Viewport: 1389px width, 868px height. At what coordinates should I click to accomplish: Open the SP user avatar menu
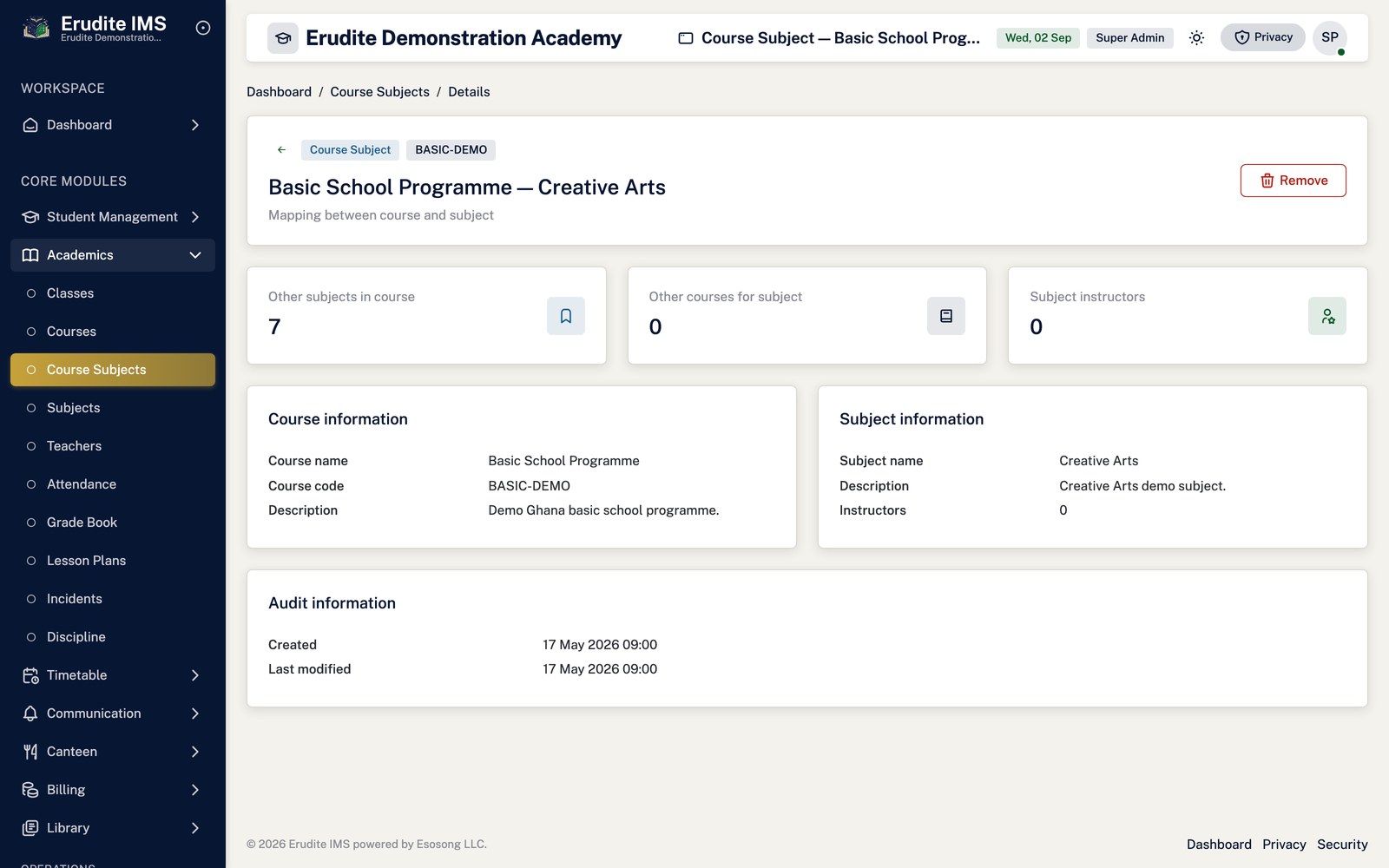pos(1329,37)
